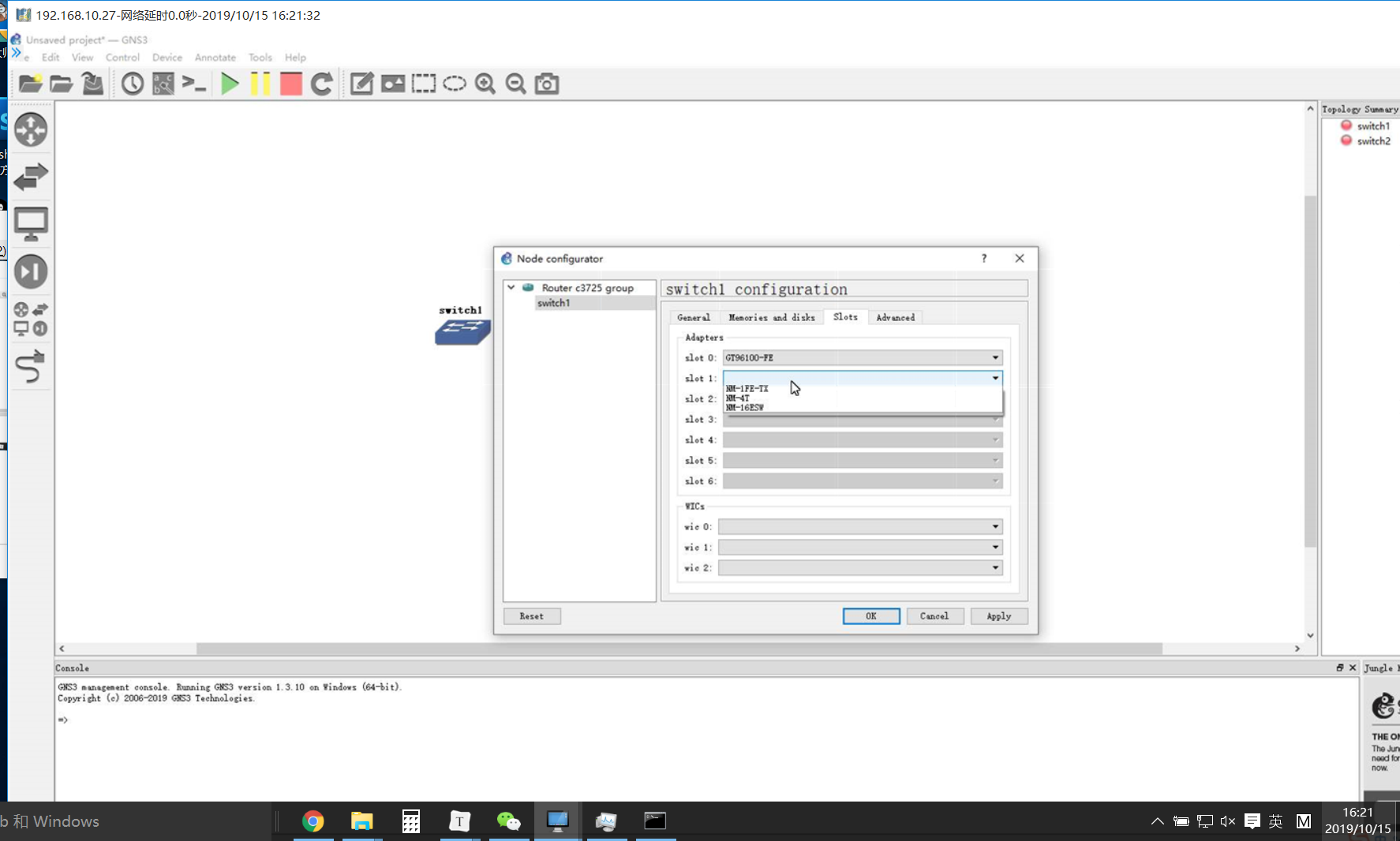Click the dialog help question mark

coord(984,258)
